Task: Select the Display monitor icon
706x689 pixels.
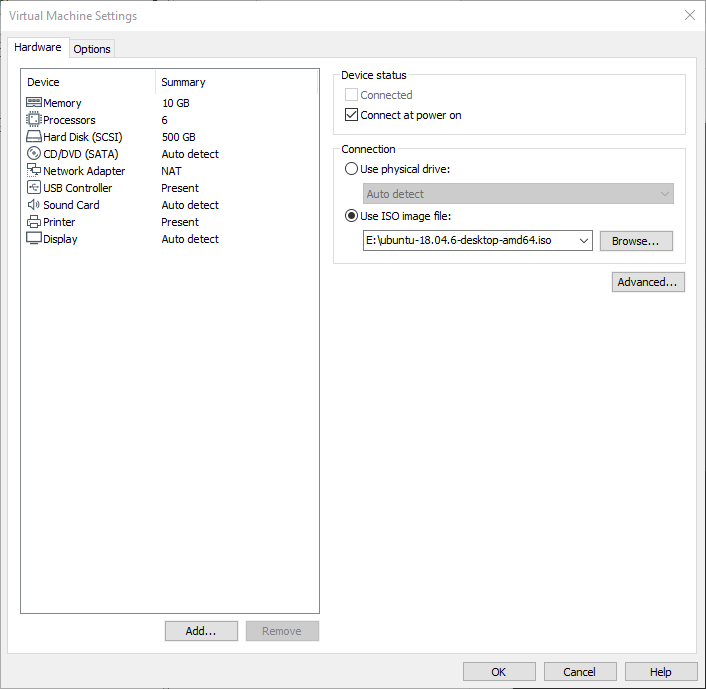Action: 34,239
